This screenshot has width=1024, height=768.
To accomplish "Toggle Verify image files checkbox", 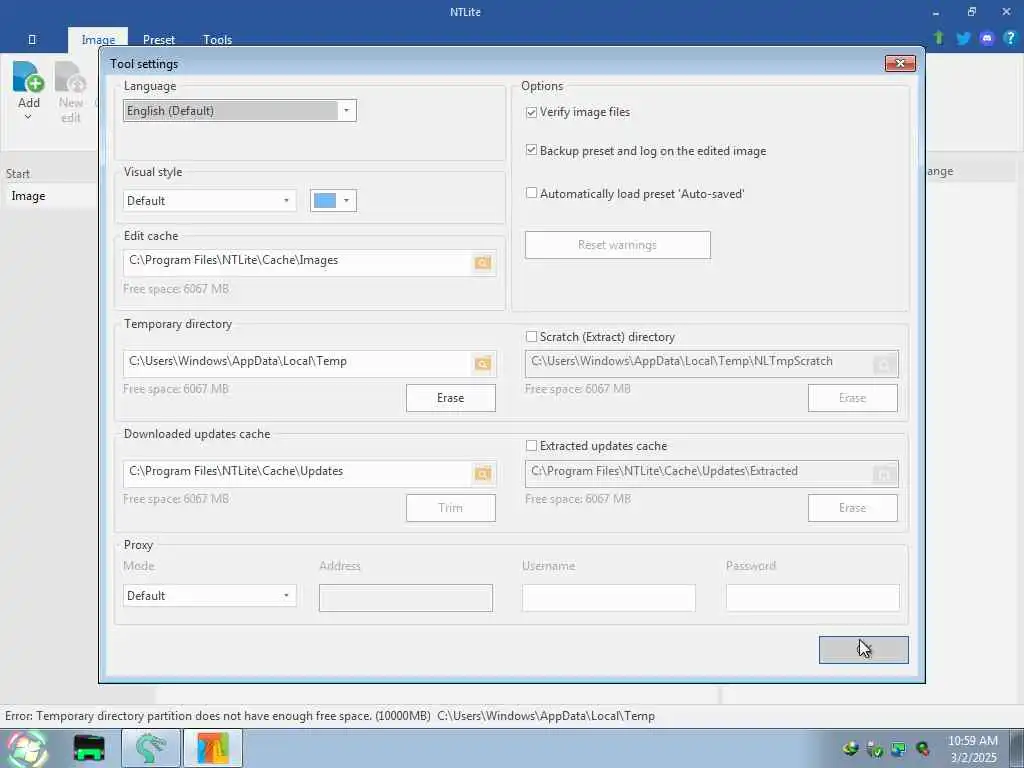I will 532,112.
